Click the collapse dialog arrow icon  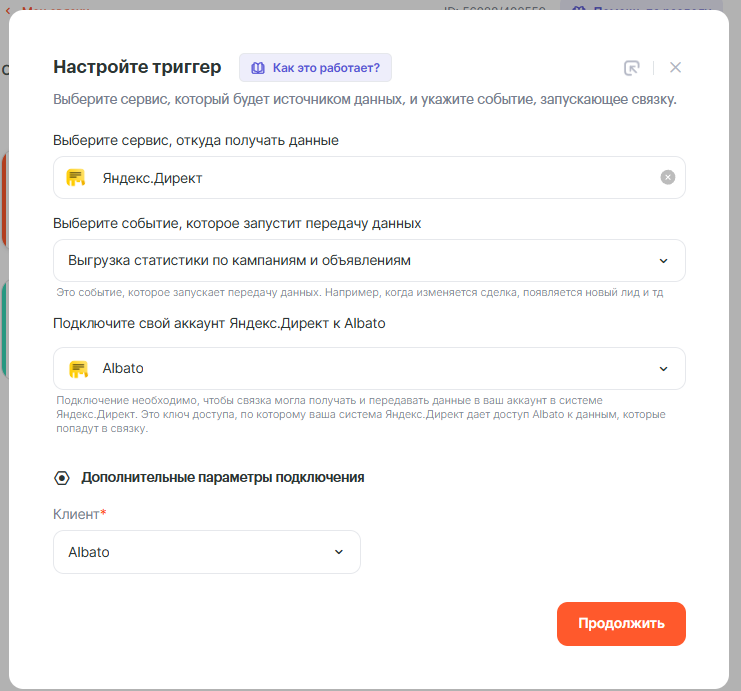631,68
